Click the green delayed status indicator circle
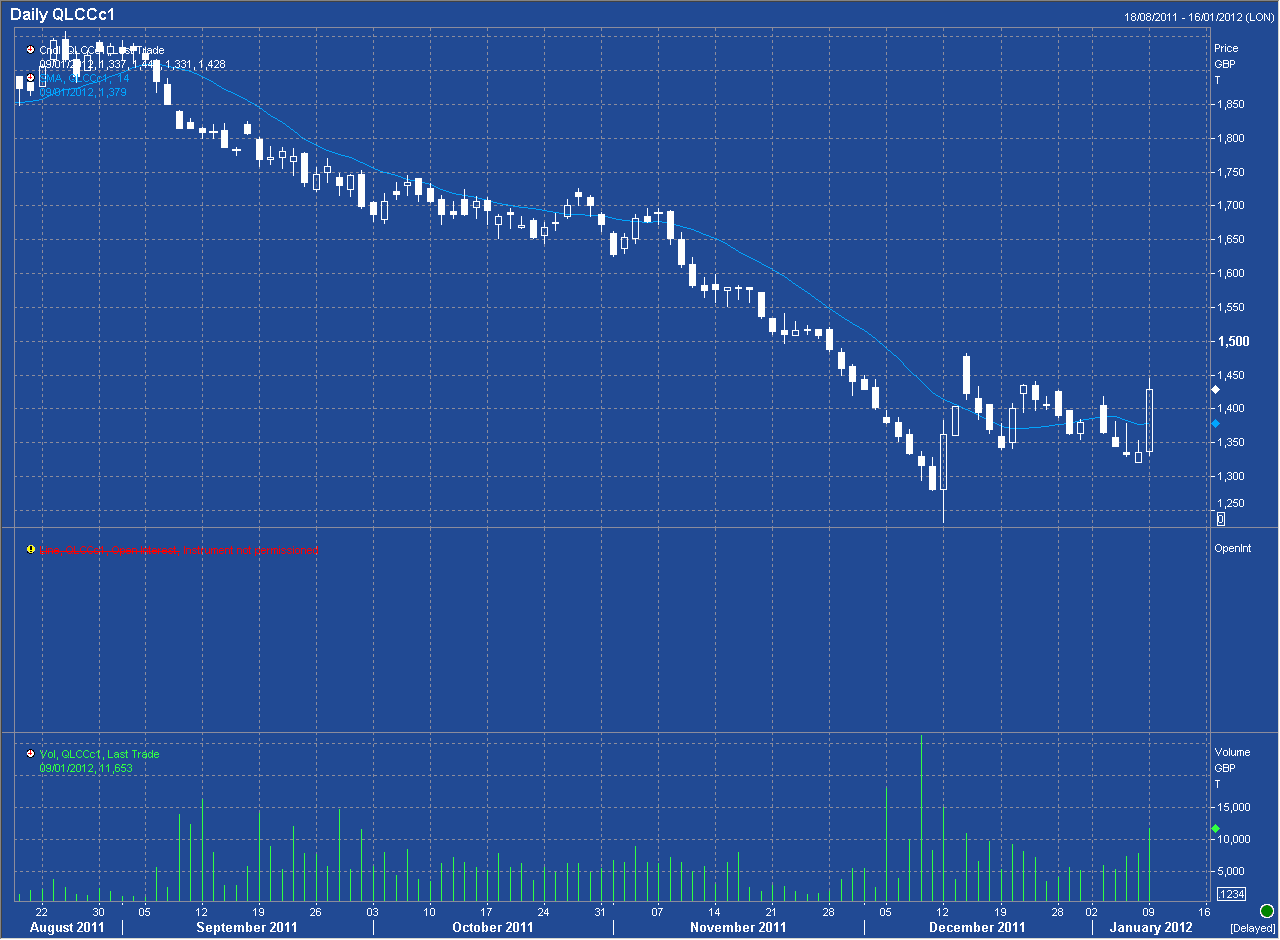The height and width of the screenshot is (940, 1280). coord(1266,911)
